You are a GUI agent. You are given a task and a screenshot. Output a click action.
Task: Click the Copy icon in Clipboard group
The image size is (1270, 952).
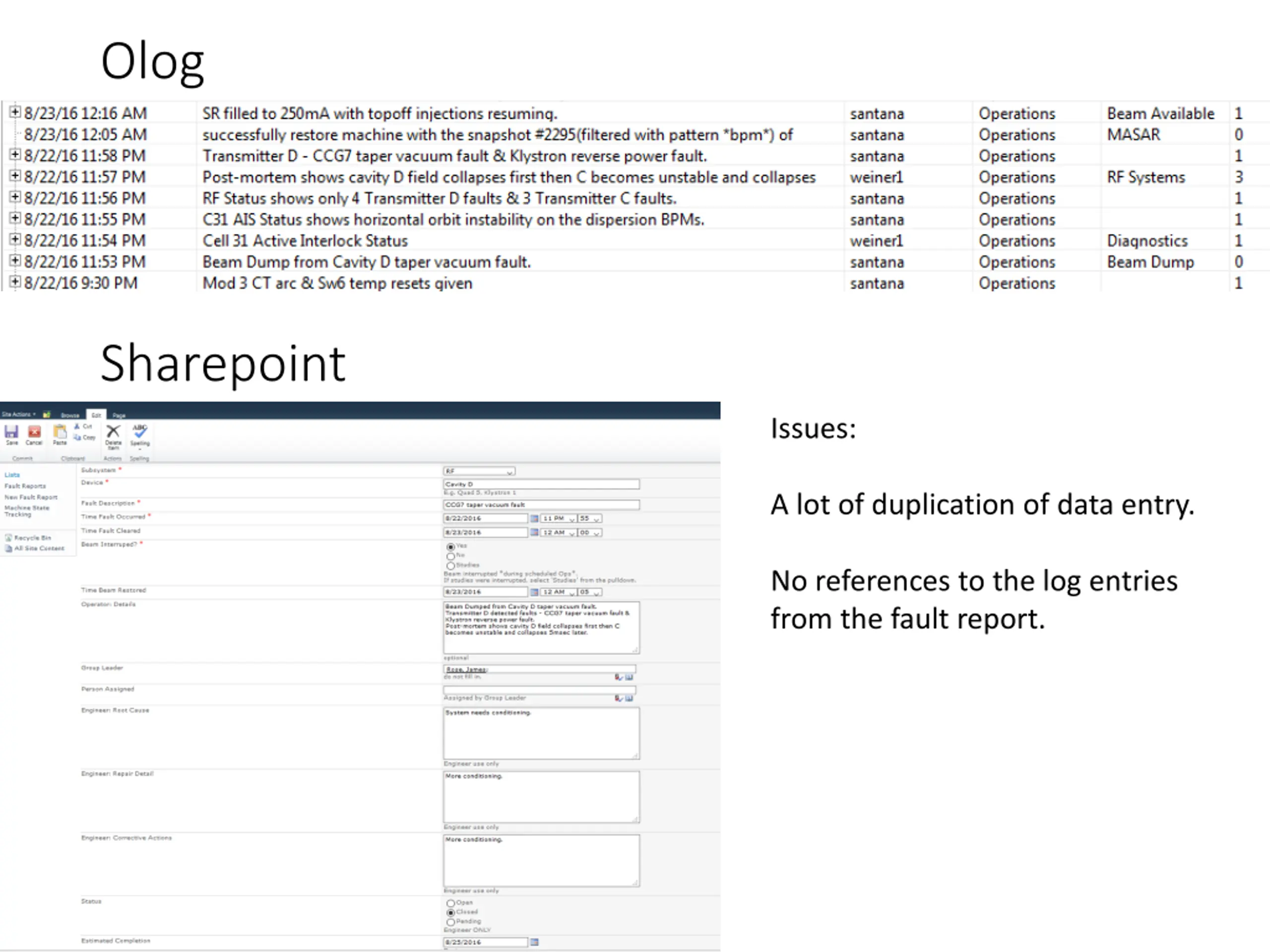pyautogui.click(x=77, y=437)
